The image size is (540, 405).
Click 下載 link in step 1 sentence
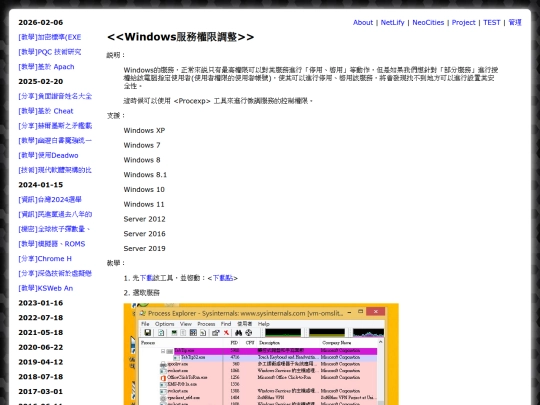pyautogui.click(x=146, y=278)
